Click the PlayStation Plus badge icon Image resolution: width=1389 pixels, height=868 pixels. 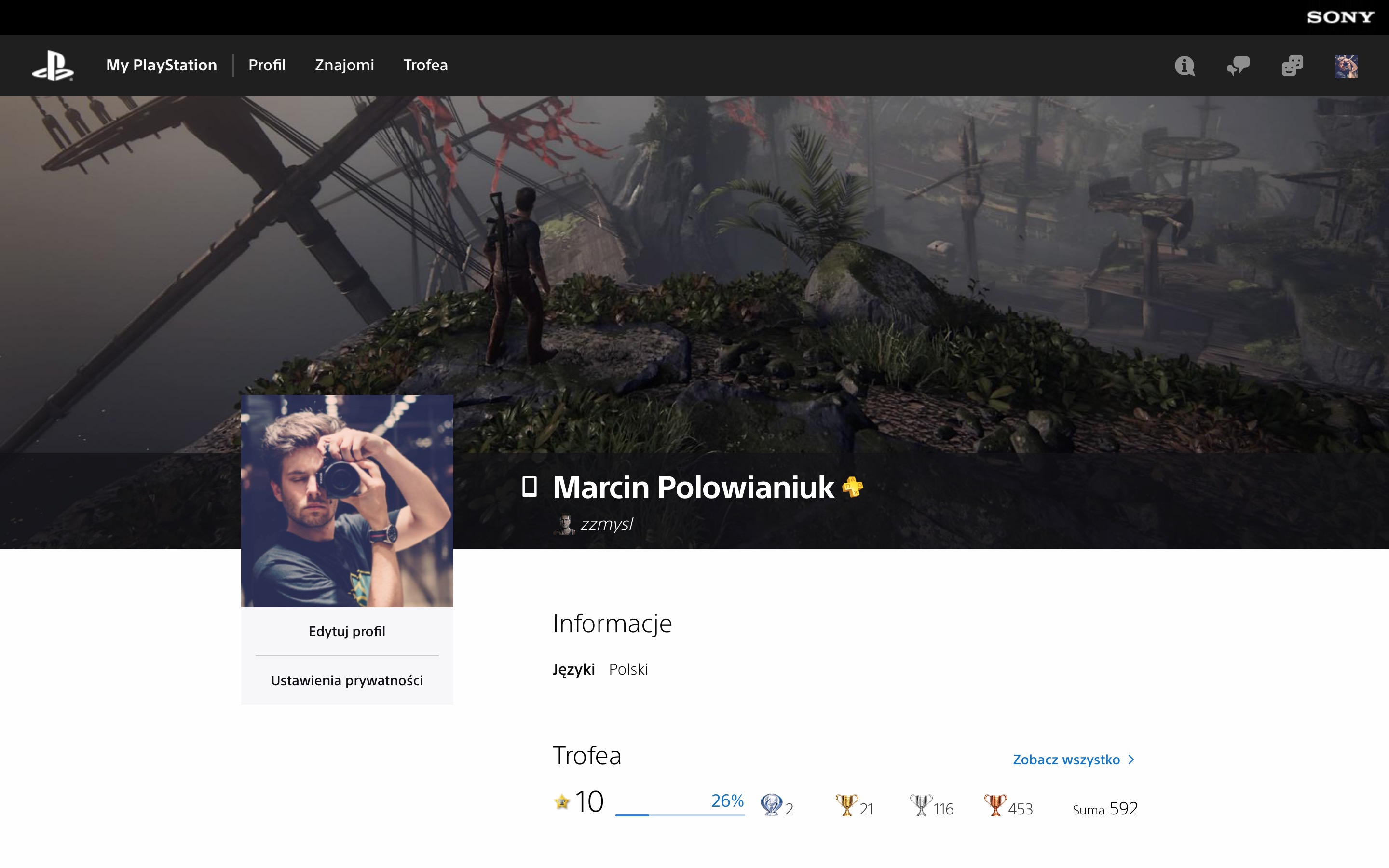[x=852, y=487]
